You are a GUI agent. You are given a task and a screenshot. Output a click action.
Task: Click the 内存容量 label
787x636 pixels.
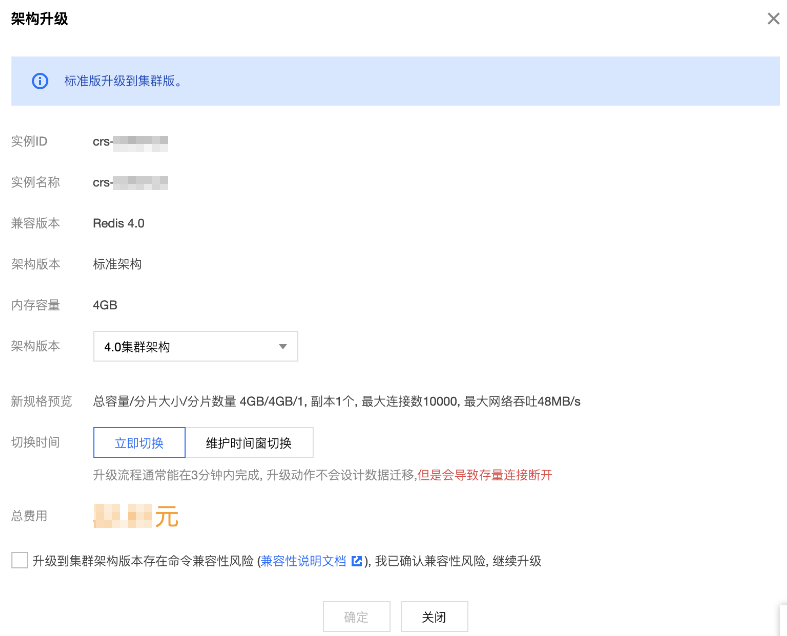pyautogui.click(x=36, y=305)
